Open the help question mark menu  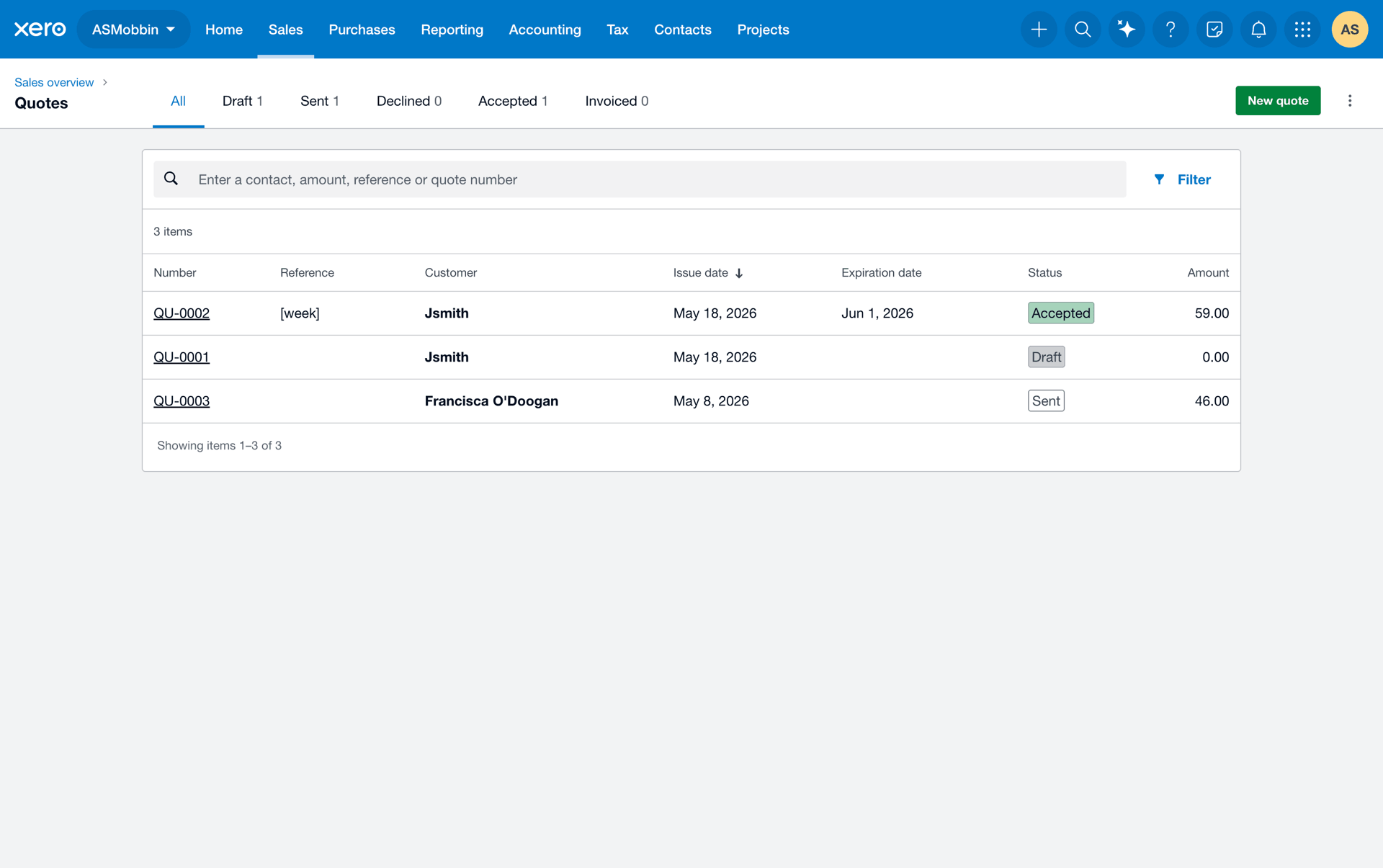1171,30
